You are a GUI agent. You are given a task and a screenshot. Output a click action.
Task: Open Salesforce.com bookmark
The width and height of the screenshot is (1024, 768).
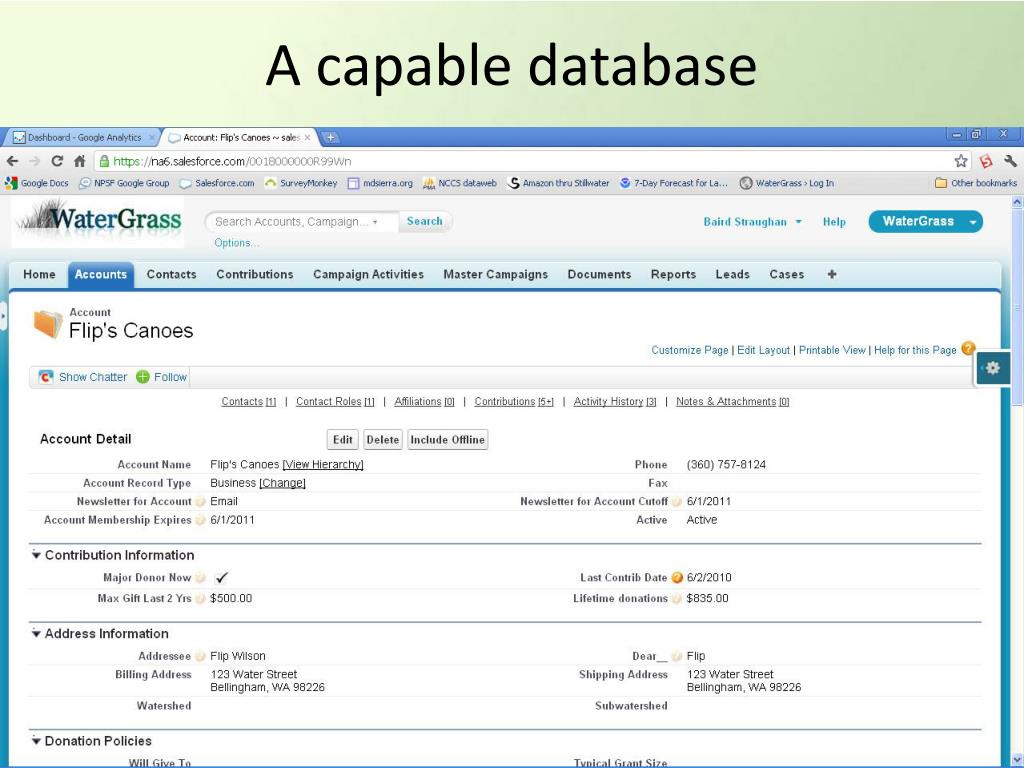[x=217, y=183]
